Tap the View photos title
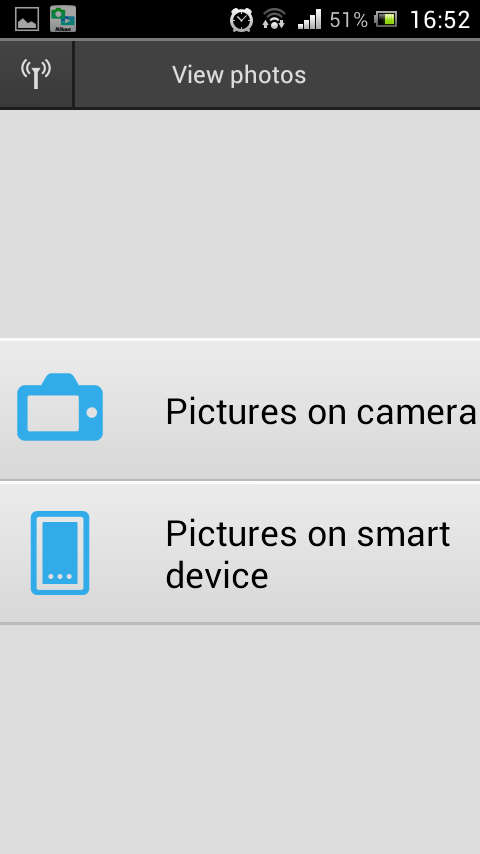Viewport: 480px width, 854px height. point(239,75)
